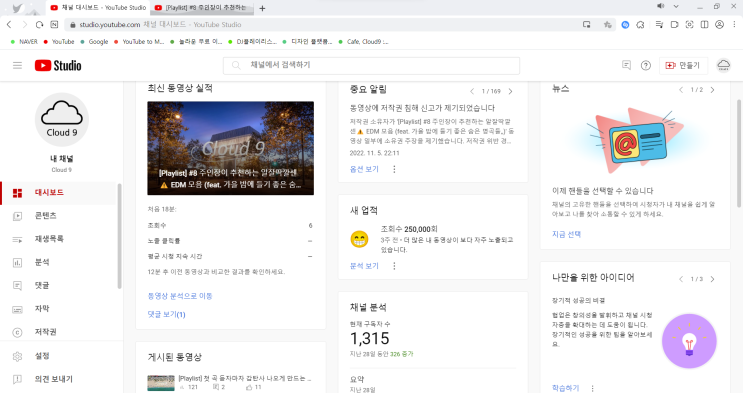Screen dimensions: 743x393
Task: Select 대시보드 in the sidebar
Action: coord(58,192)
